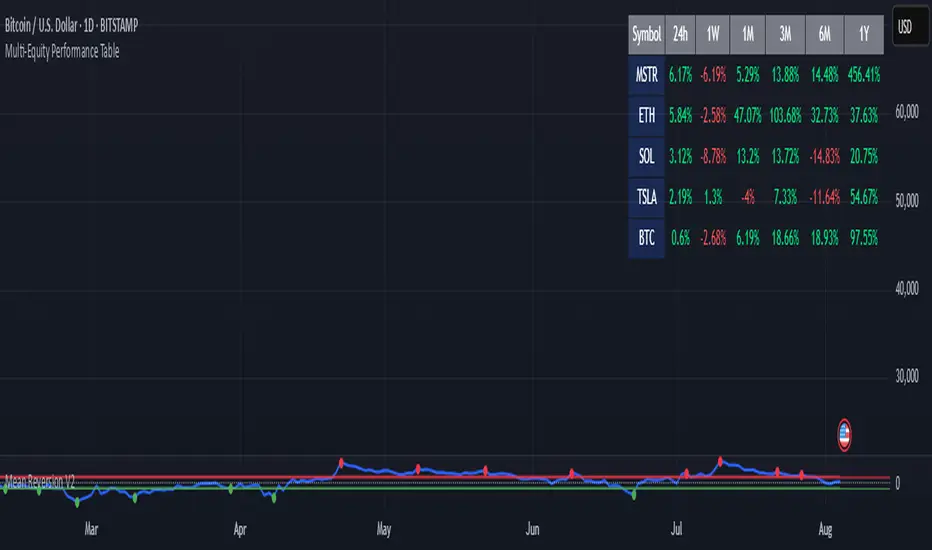The image size is (932, 550).
Task: Click the SOL symbol cell
Action: coord(647,157)
